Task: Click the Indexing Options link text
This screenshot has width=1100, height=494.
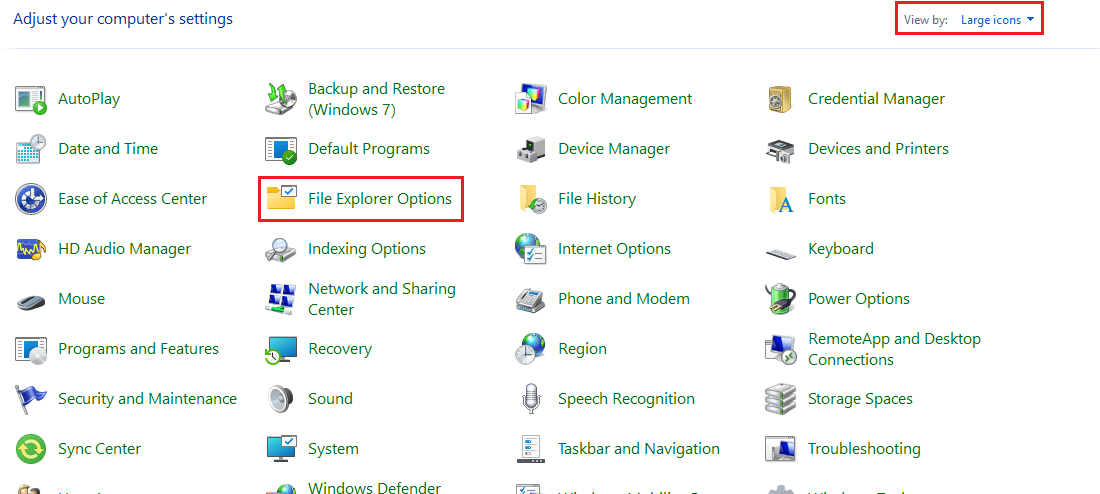Action: pos(367,249)
